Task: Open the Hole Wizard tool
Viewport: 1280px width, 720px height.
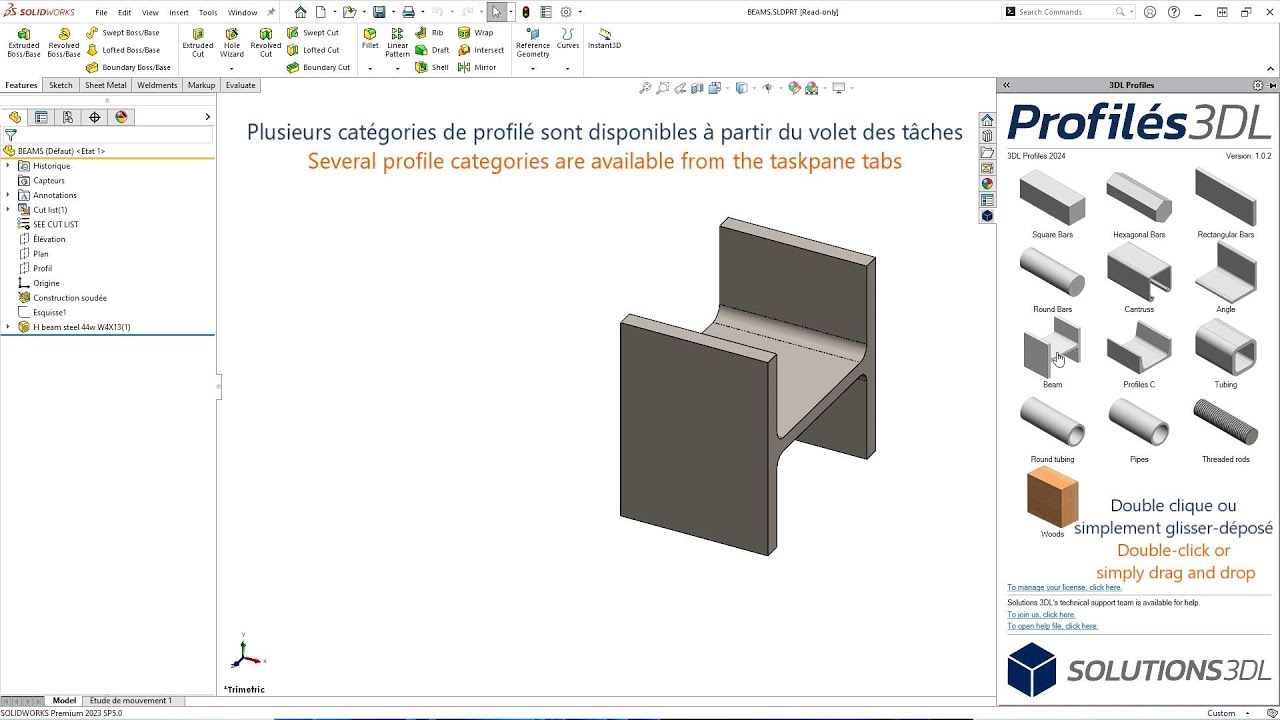Action: [232, 42]
